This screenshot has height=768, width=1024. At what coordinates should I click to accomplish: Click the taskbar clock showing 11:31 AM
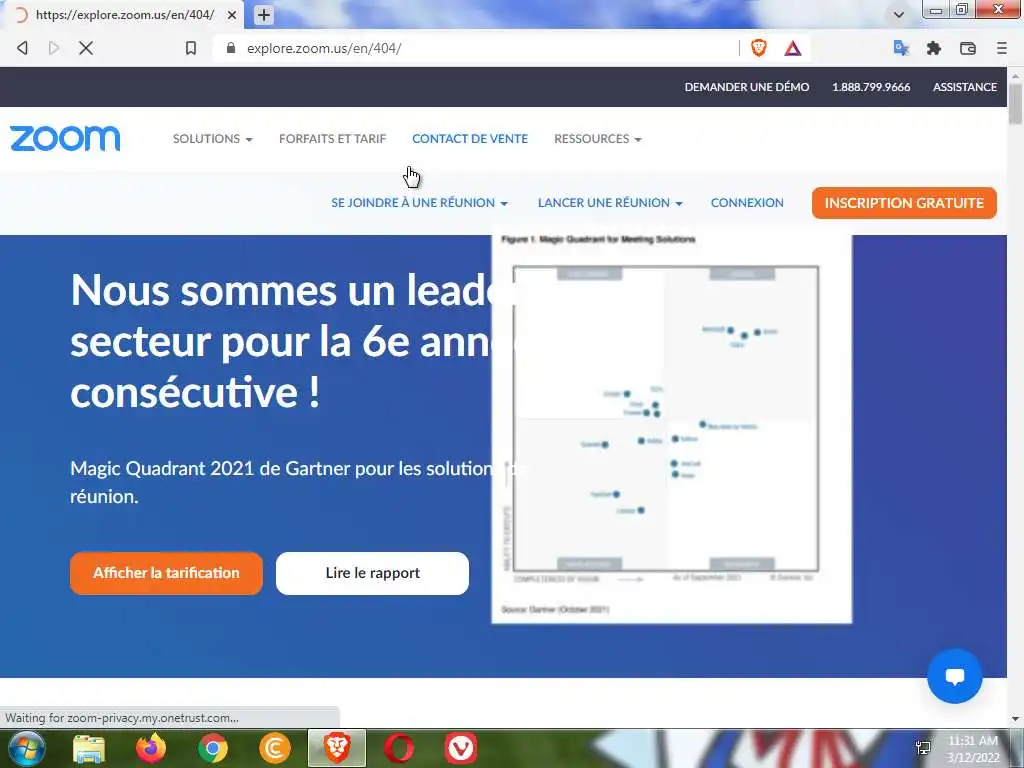pos(973,748)
